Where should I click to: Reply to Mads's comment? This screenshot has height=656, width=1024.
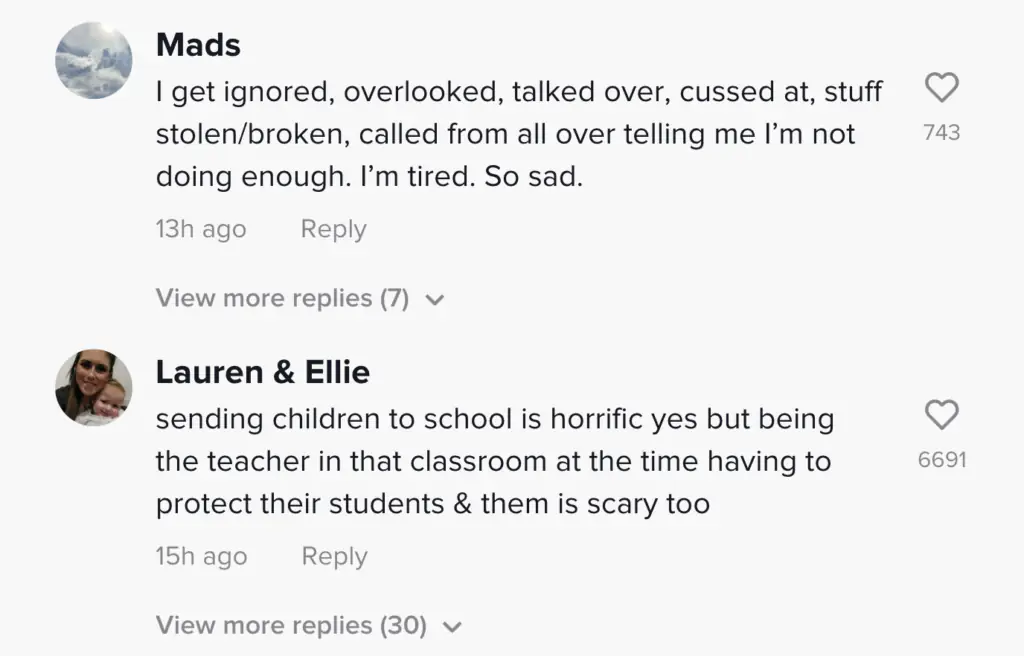click(x=333, y=229)
